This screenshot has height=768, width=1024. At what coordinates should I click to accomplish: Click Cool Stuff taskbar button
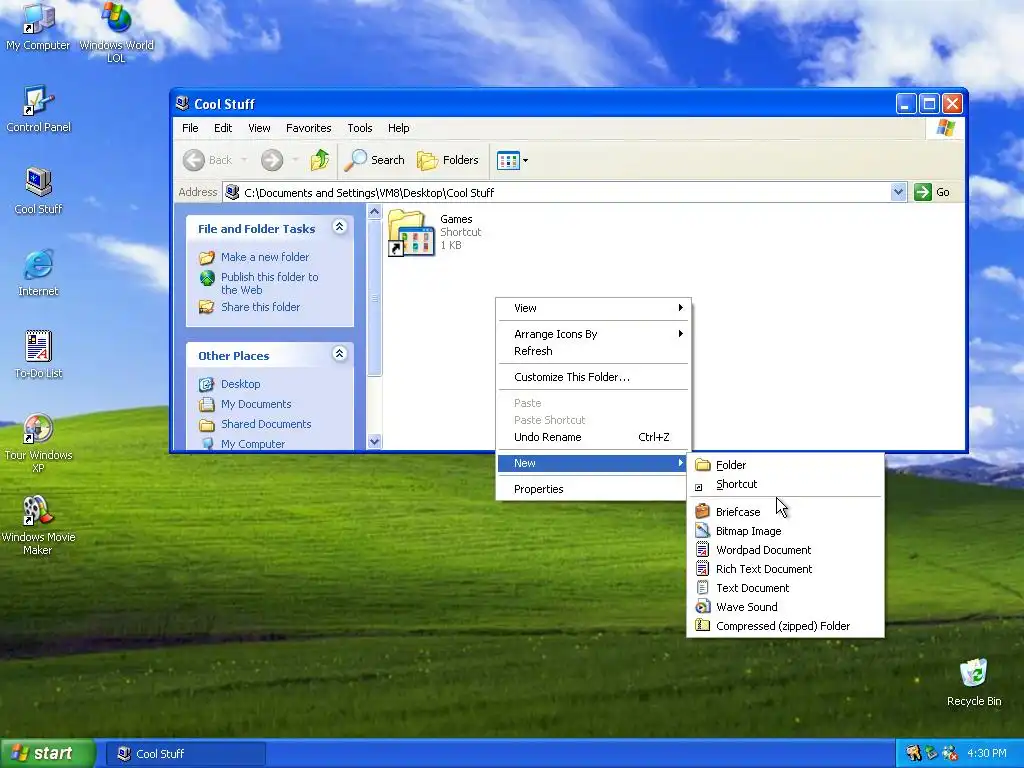pyautogui.click(x=187, y=754)
